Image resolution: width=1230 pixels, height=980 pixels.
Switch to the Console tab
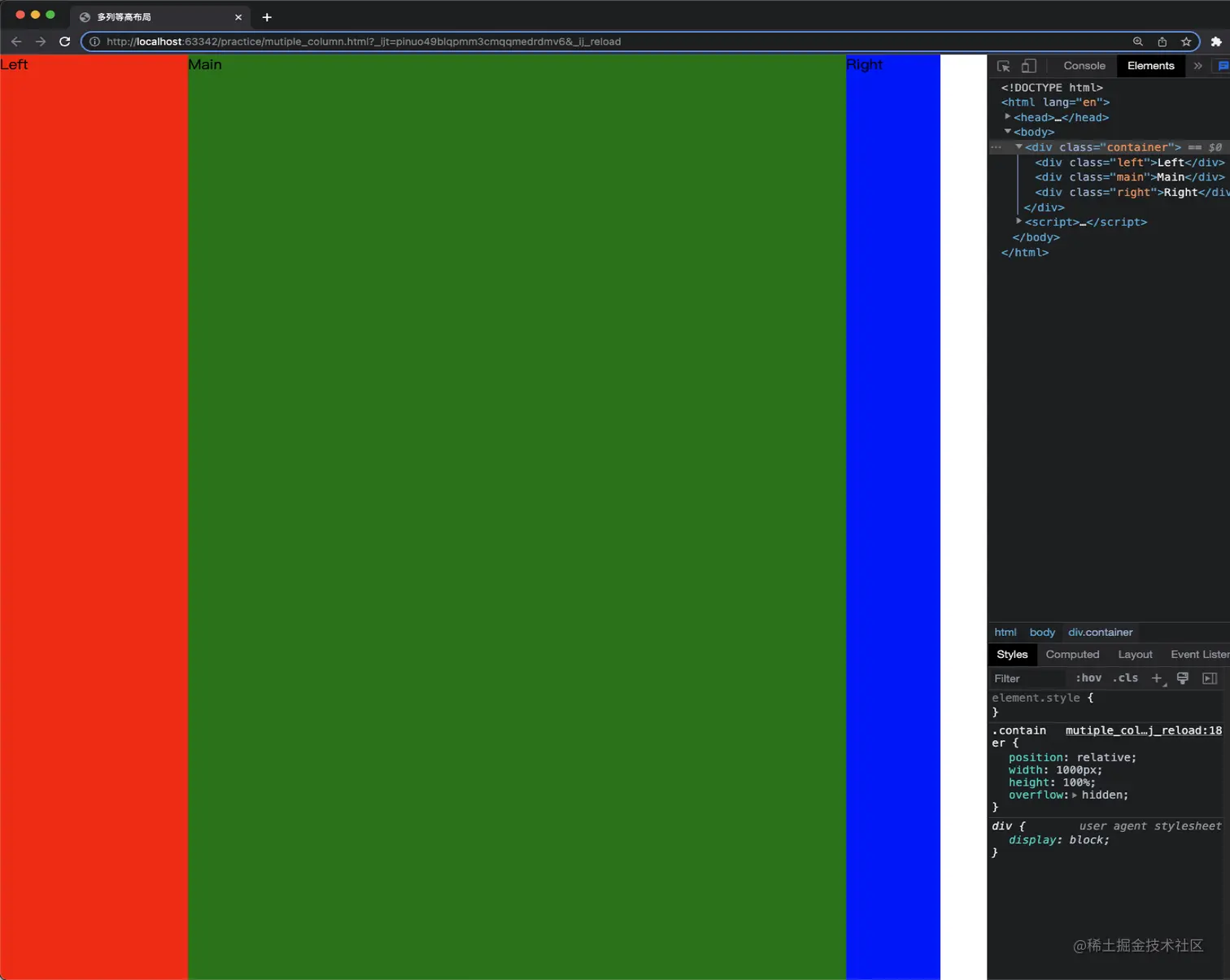tap(1084, 66)
